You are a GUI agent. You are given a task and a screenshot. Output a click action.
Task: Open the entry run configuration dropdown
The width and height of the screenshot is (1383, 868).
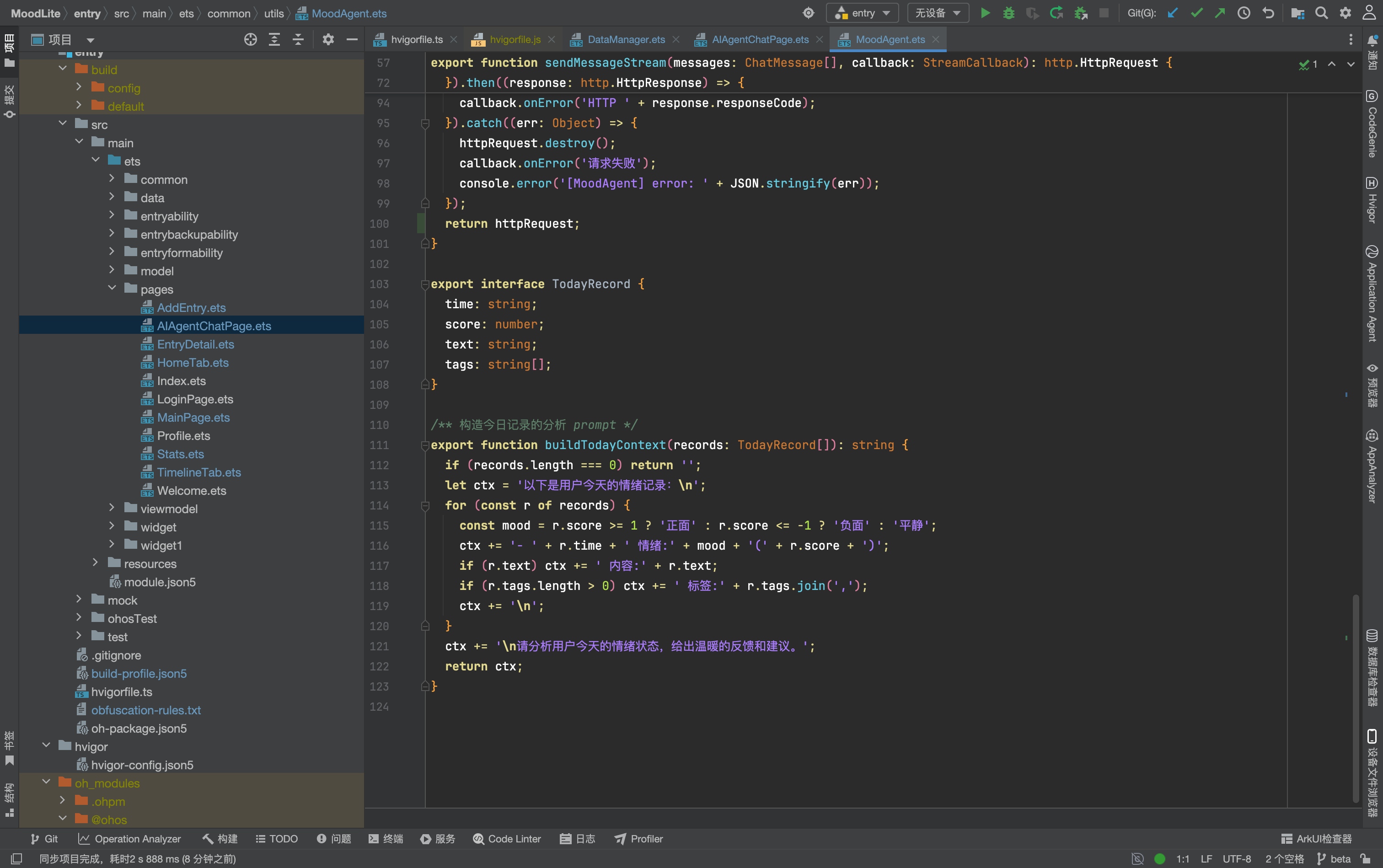[862, 13]
